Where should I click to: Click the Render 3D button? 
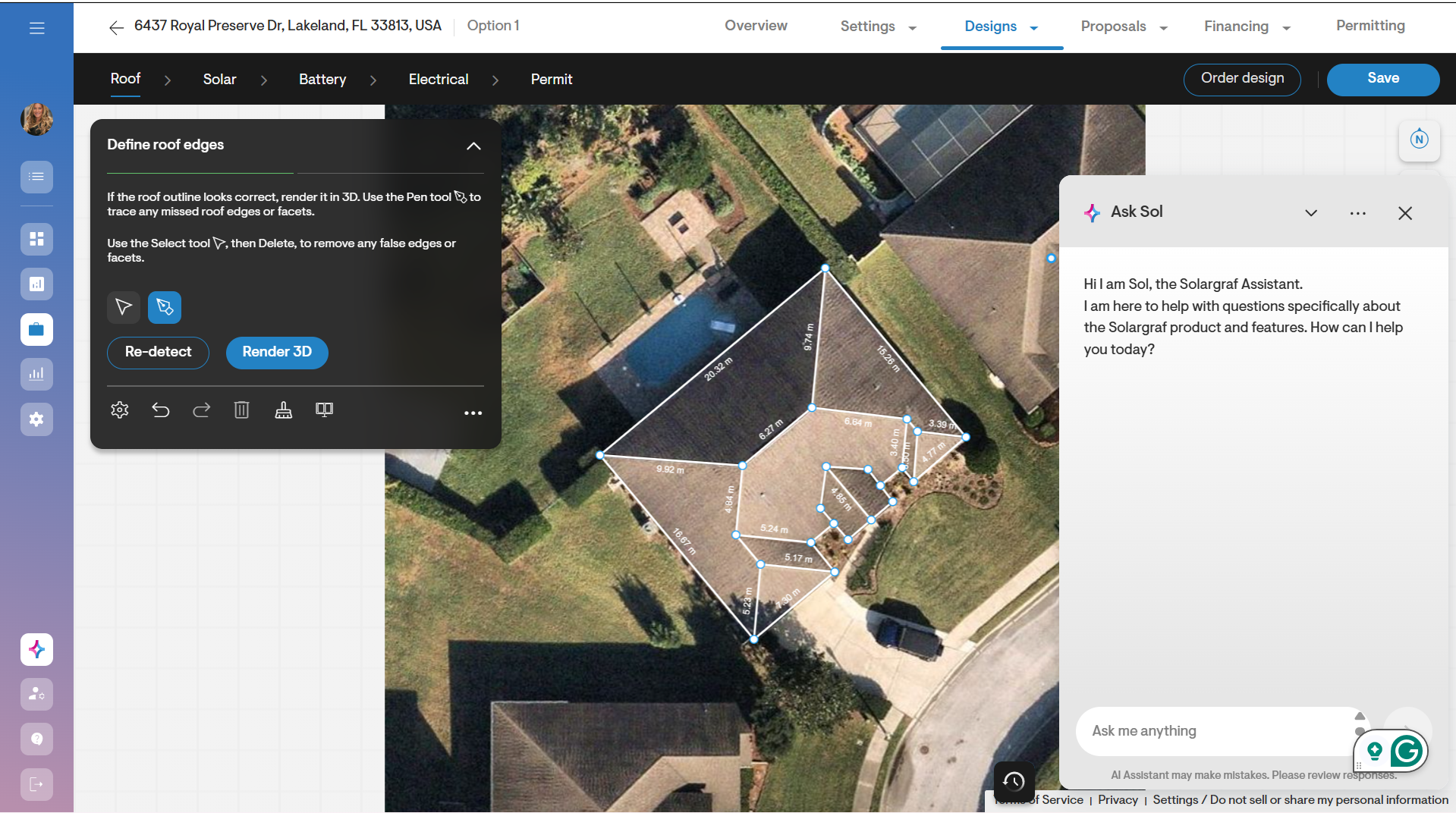coord(277,352)
